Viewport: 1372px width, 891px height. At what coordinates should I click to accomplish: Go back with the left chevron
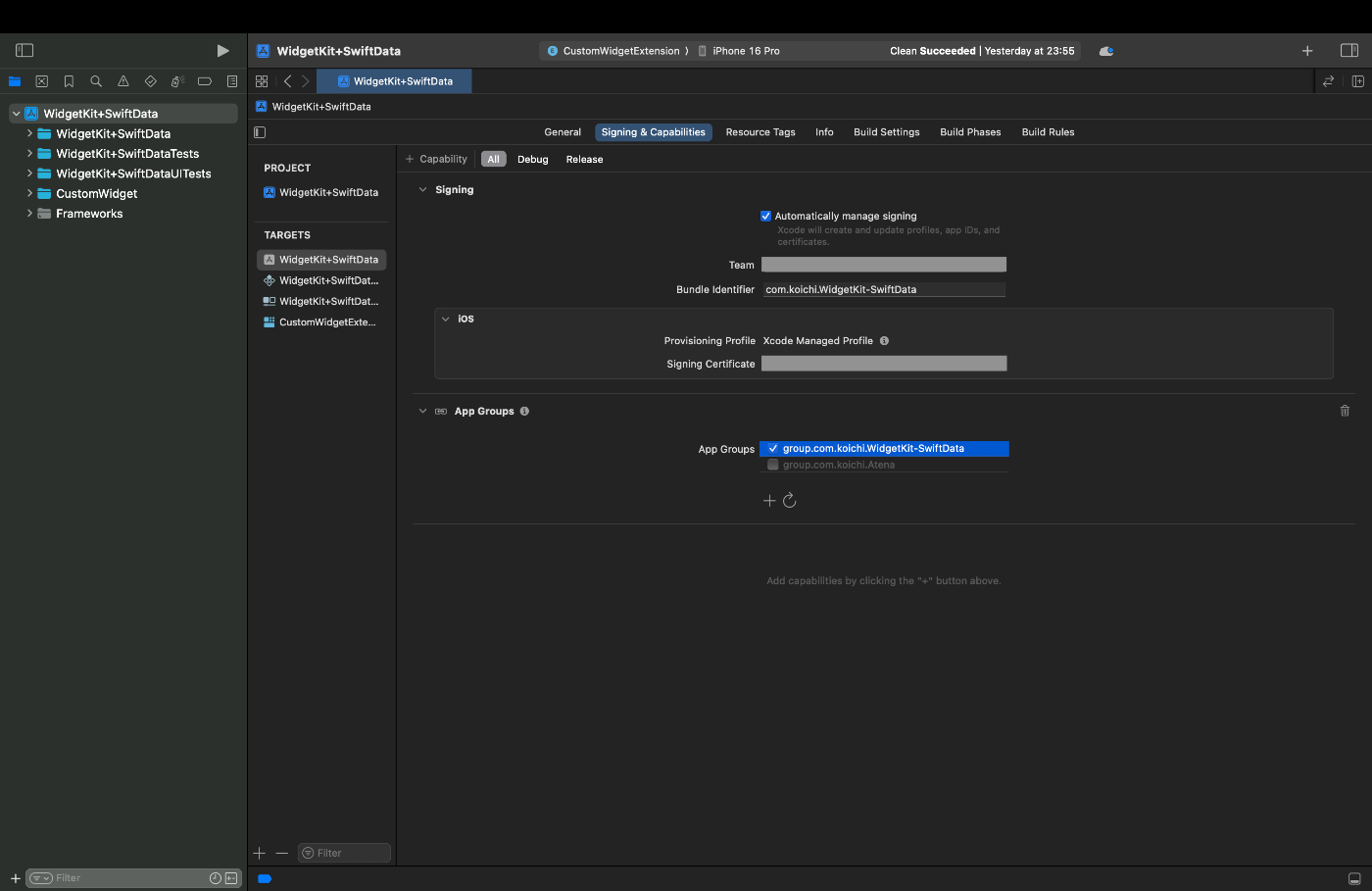(x=287, y=81)
